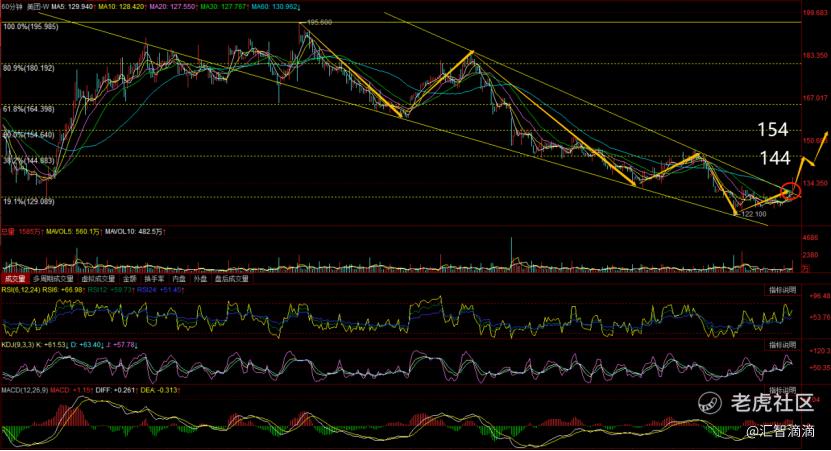The image size is (831, 451).
Task: Click the 19.1%(129.089) Fibonacci level label
Action: (x=29, y=201)
